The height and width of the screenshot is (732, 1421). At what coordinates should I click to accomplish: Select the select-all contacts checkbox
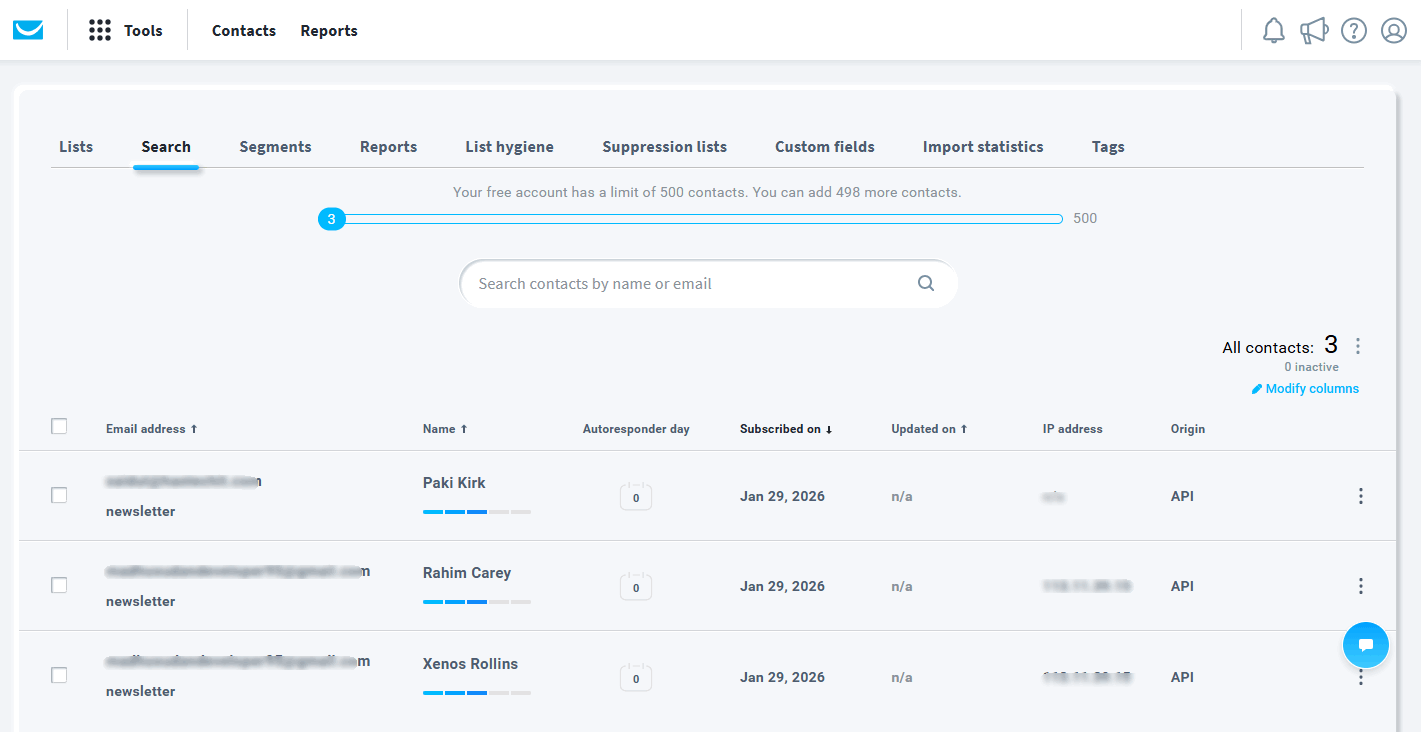pyautogui.click(x=59, y=426)
